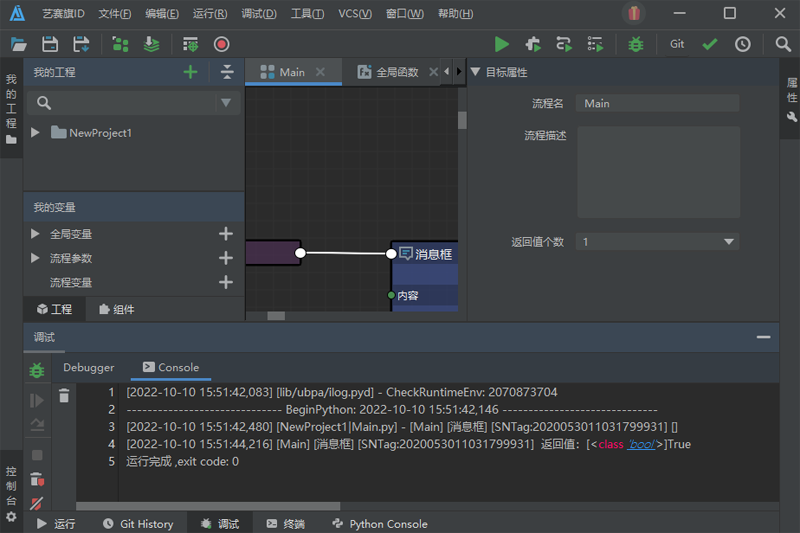Screen dimensions: 800x533
Task: Add new project with green plus
Action: tap(190, 72)
